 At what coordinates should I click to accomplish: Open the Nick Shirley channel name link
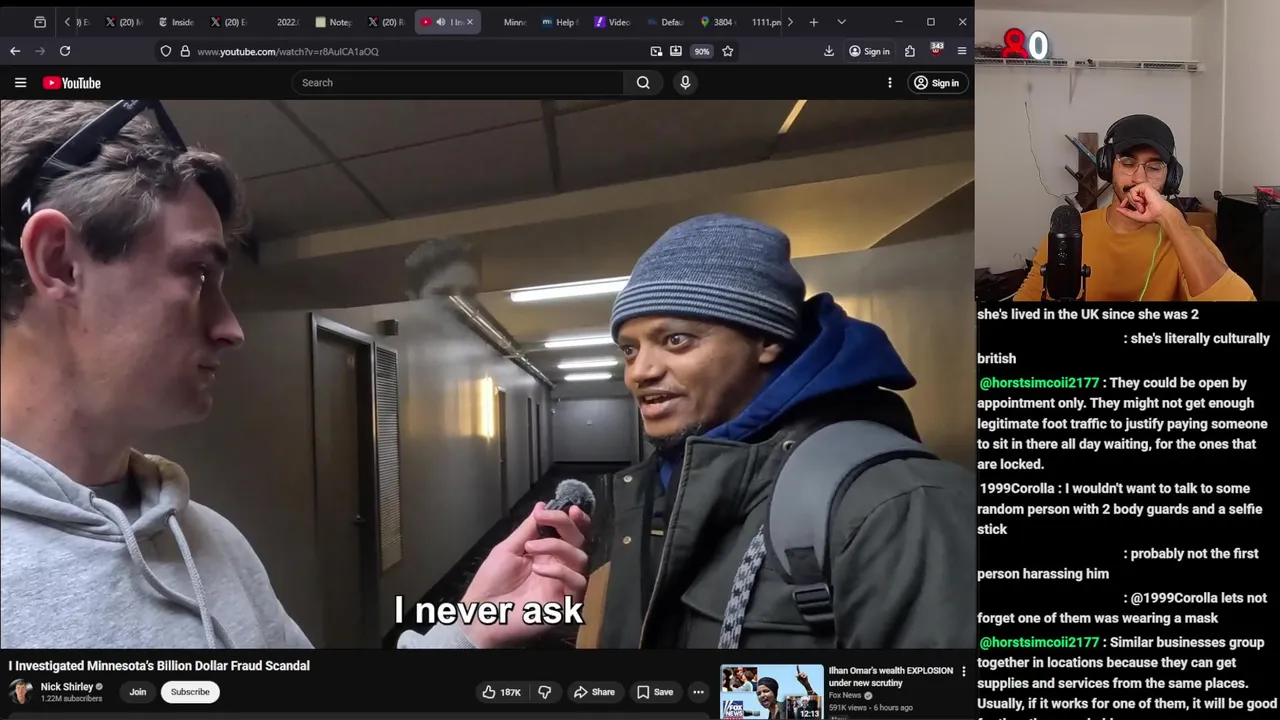point(66,687)
